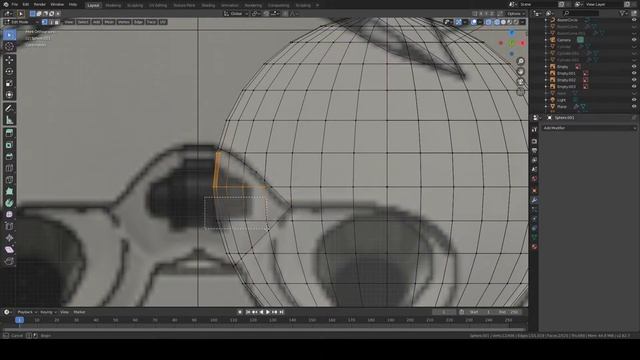This screenshot has height=360, width=640.
Task: Select the Annotate pencil tool
Action: 9,109
